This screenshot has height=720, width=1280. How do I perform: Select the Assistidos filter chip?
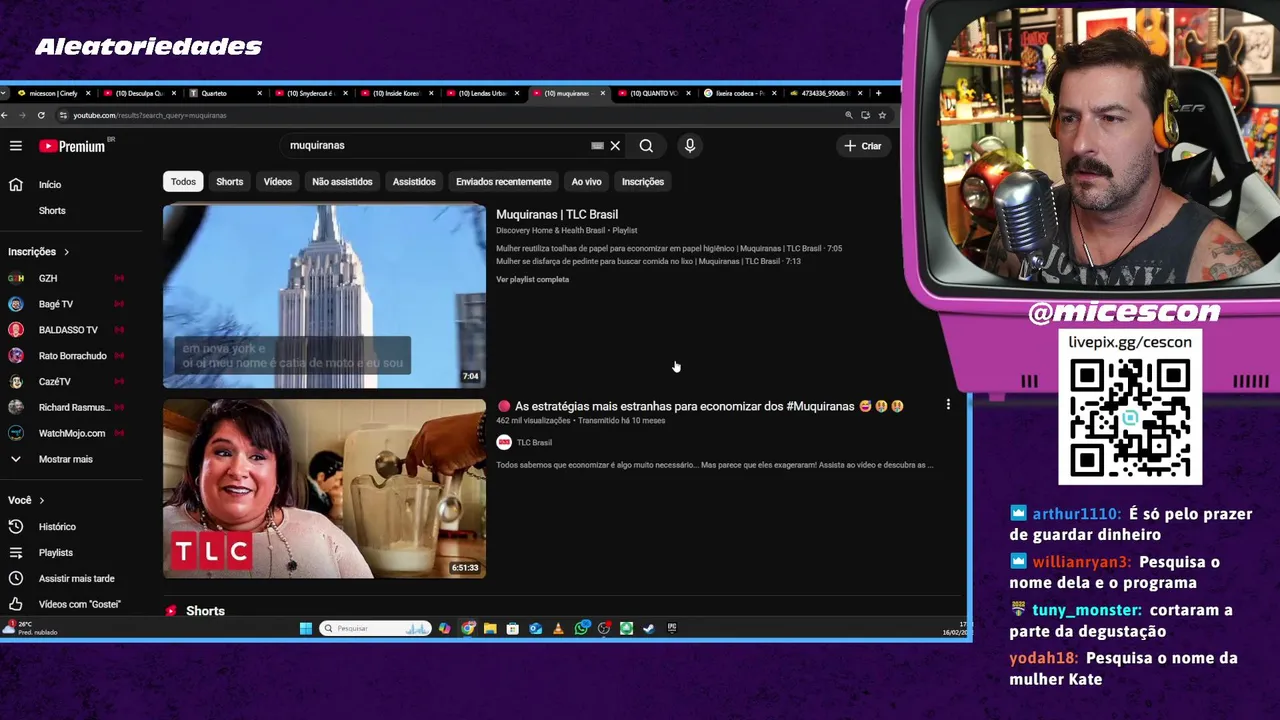414,182
